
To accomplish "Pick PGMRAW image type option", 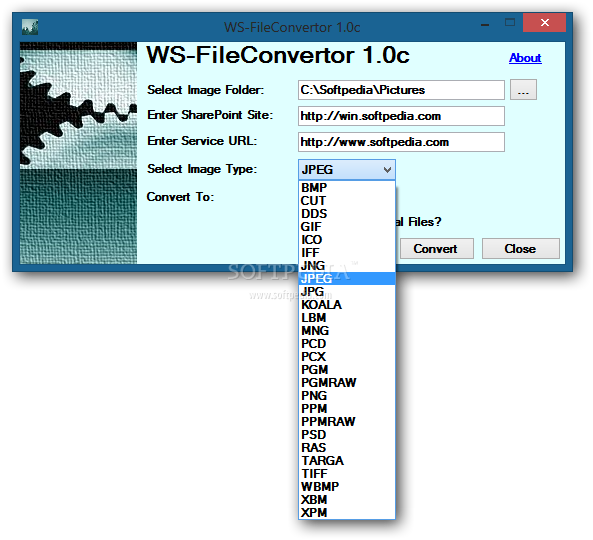I will (x=347, y=383).
